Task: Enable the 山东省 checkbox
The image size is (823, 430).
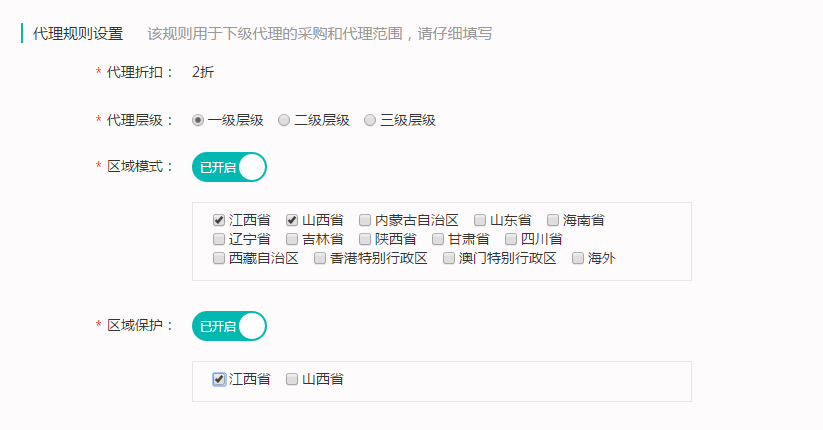Action: click(x=480, y=219)
